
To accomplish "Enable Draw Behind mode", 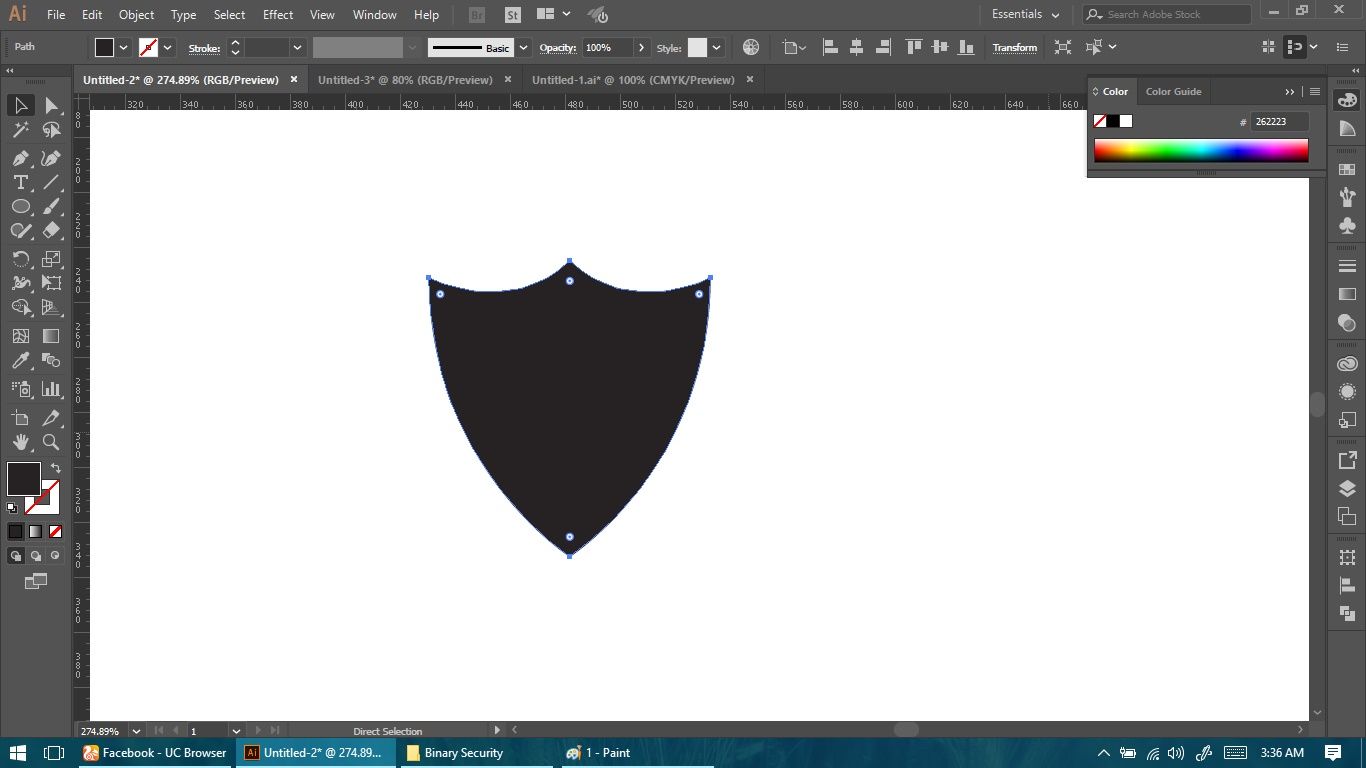I will (36, 556).
